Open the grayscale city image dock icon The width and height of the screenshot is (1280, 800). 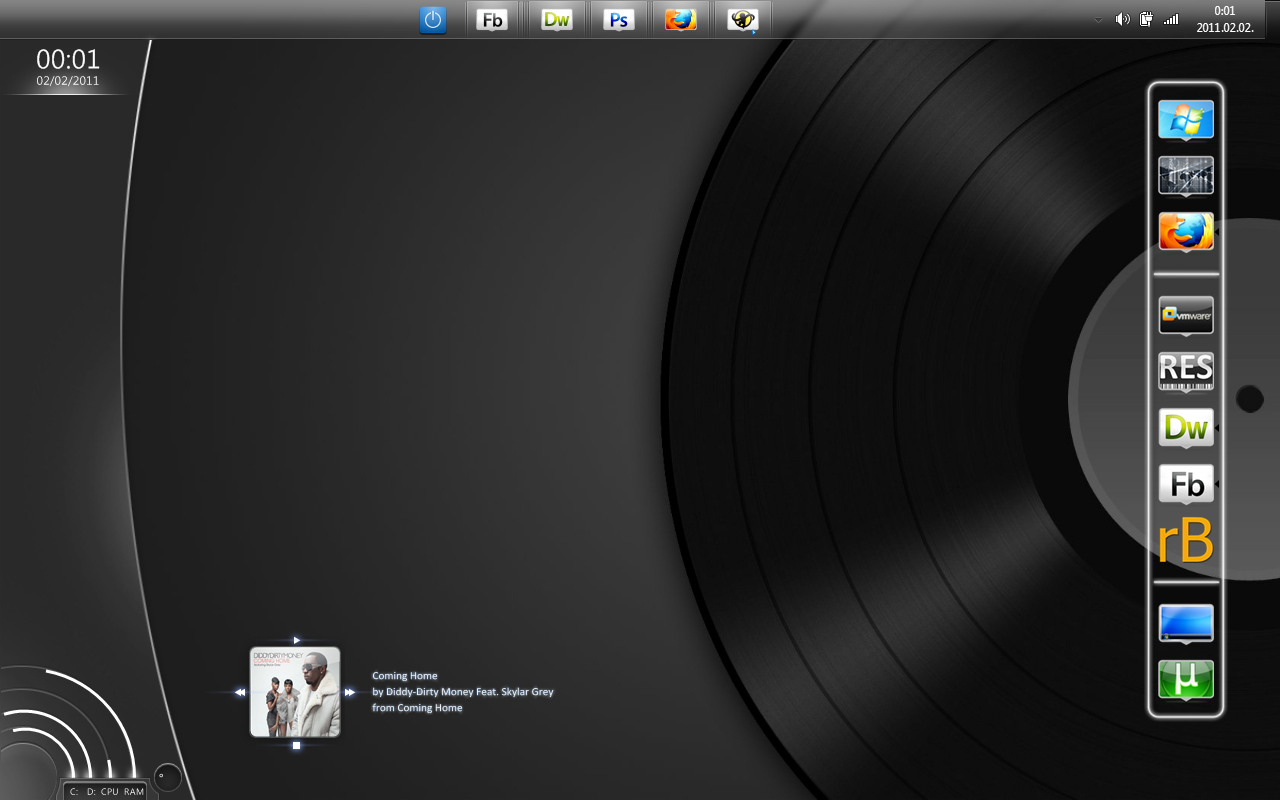[1186, 175]
